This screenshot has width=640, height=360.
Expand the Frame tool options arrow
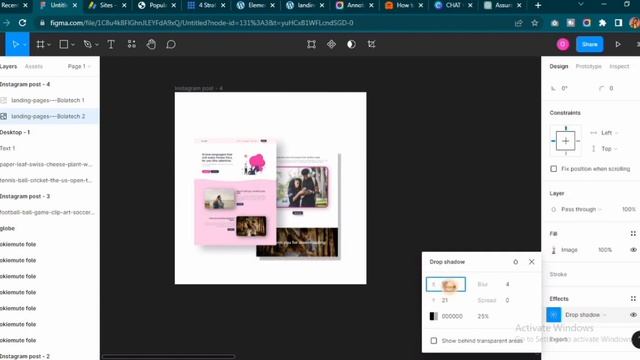pos(49,44)
